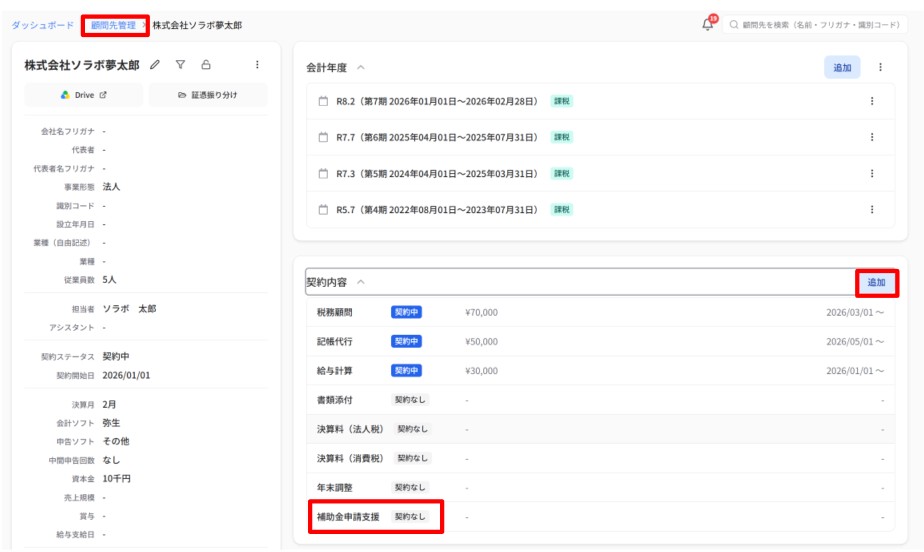924x552 pixels.
Task: Select 決算料（法人税） contract row
Action: coord(600,429)
